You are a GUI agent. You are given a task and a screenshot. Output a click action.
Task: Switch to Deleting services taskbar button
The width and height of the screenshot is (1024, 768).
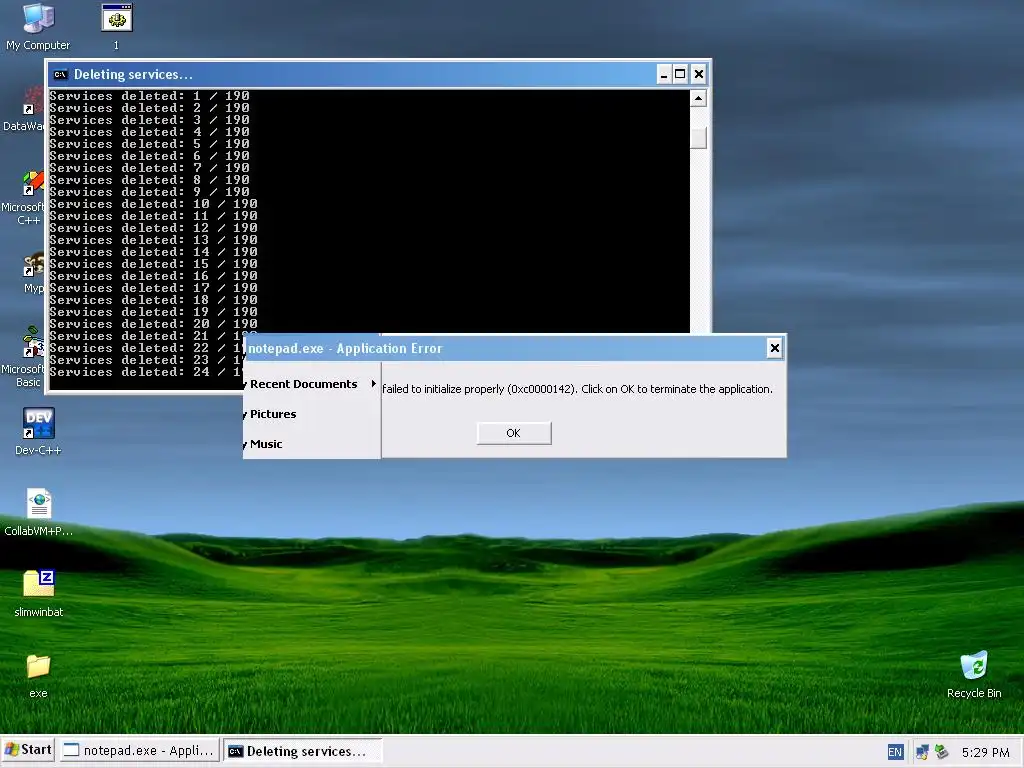(302, 751)
